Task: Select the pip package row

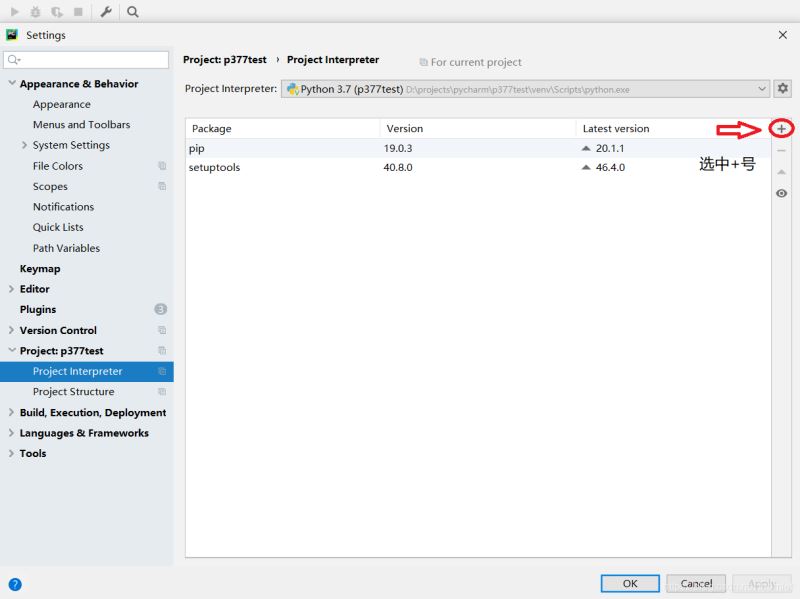Action: click(x=478, y=148)
